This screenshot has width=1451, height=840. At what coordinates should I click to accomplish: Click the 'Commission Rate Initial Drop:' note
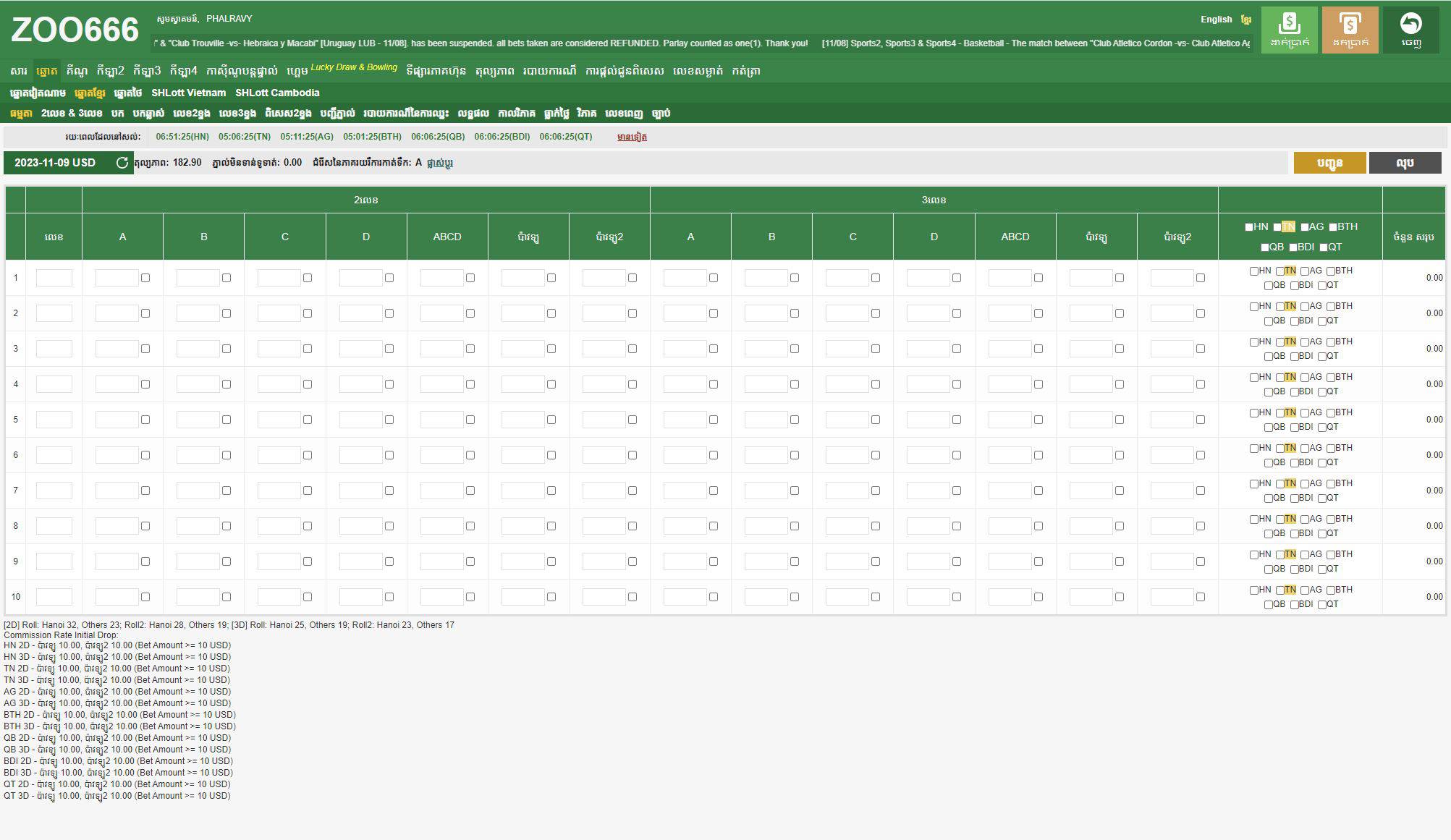[61, 635]
